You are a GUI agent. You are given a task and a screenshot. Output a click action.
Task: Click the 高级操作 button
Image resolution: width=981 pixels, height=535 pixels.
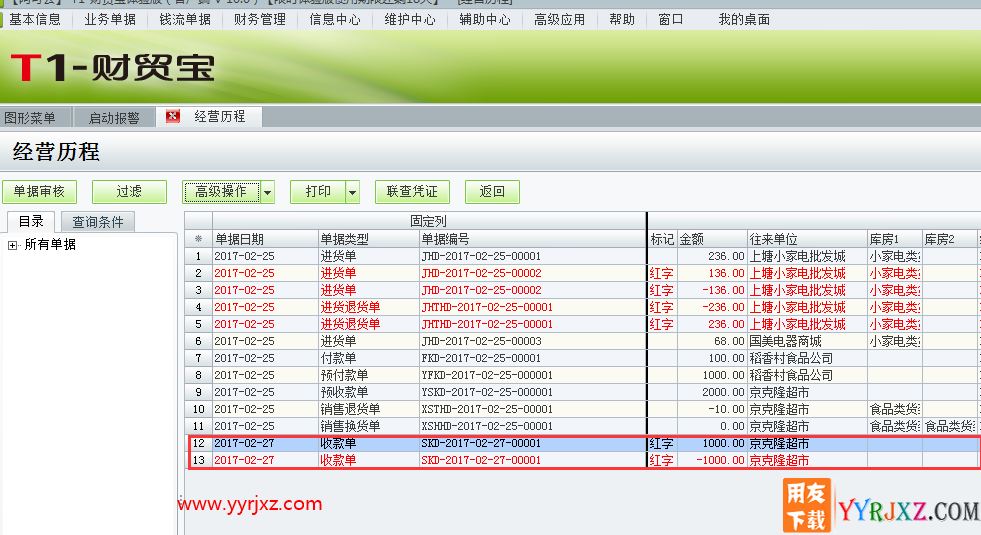click(221, 191)
